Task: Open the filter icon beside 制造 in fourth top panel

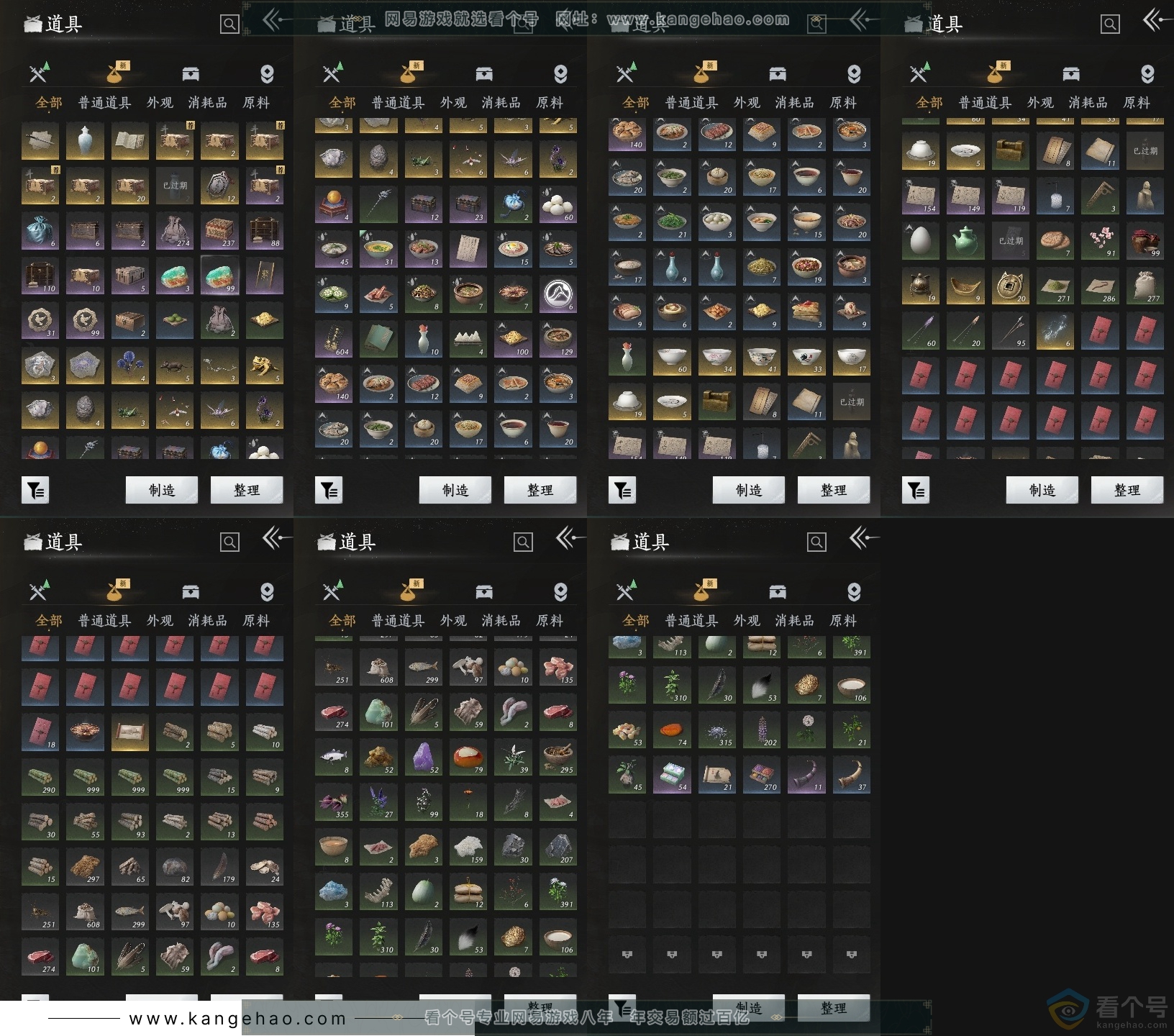Action: coord(916,491)
